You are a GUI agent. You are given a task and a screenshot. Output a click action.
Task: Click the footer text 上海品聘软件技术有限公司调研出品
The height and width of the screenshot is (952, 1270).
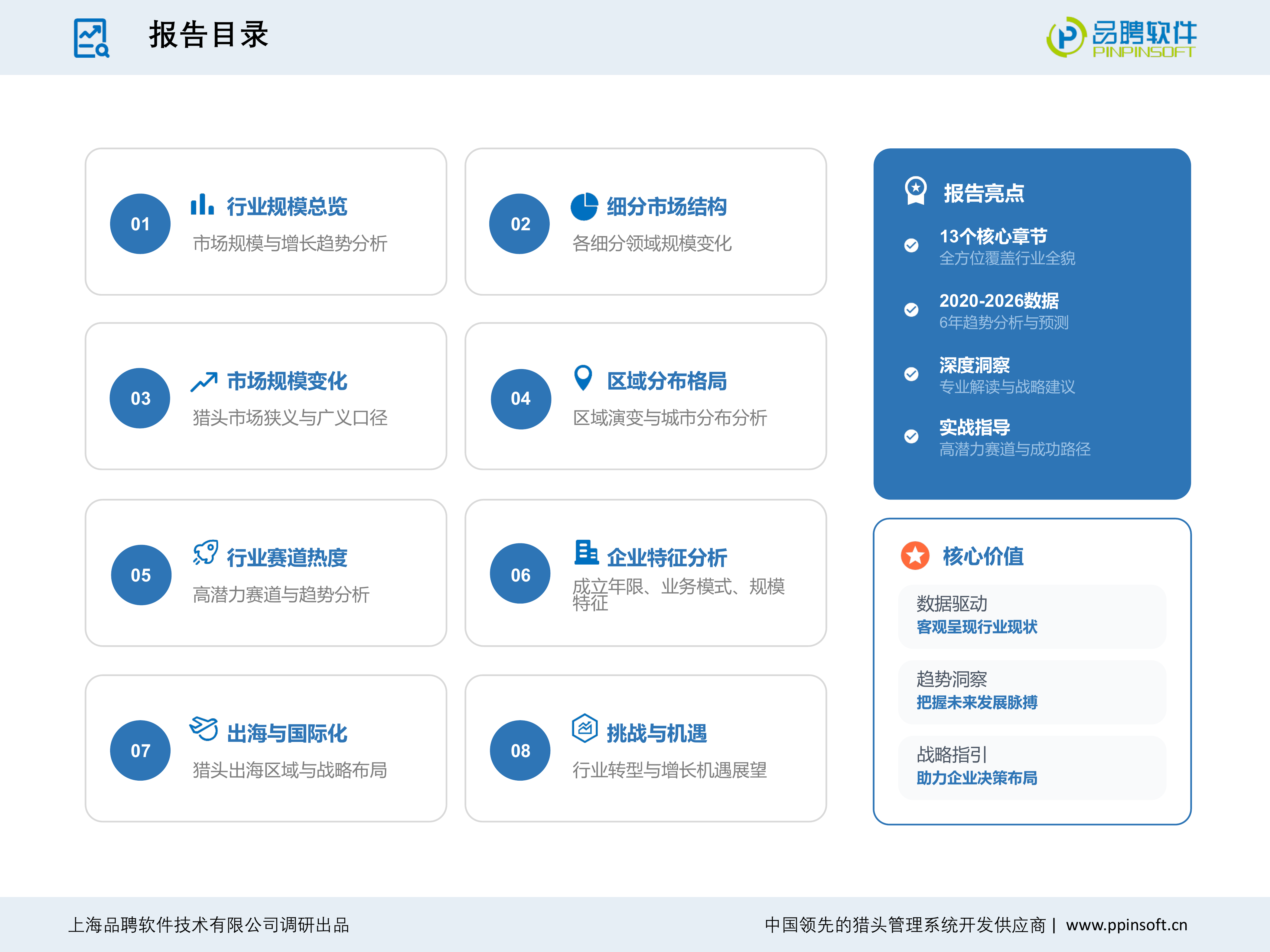click(x=209, y=925)
